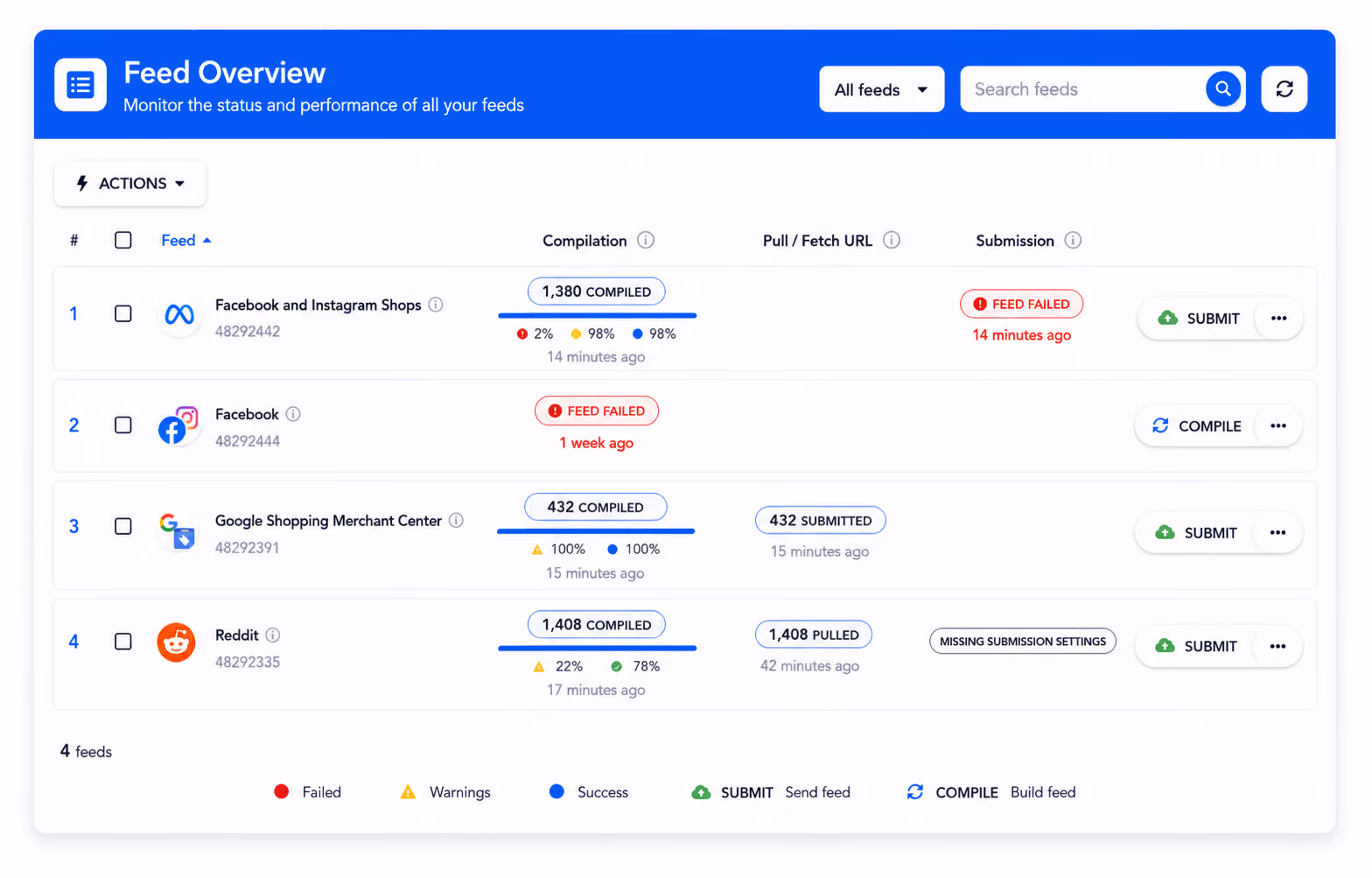
Task: Click info icon next to Google Shopping Merchant Center
Action: click(456, 520)
